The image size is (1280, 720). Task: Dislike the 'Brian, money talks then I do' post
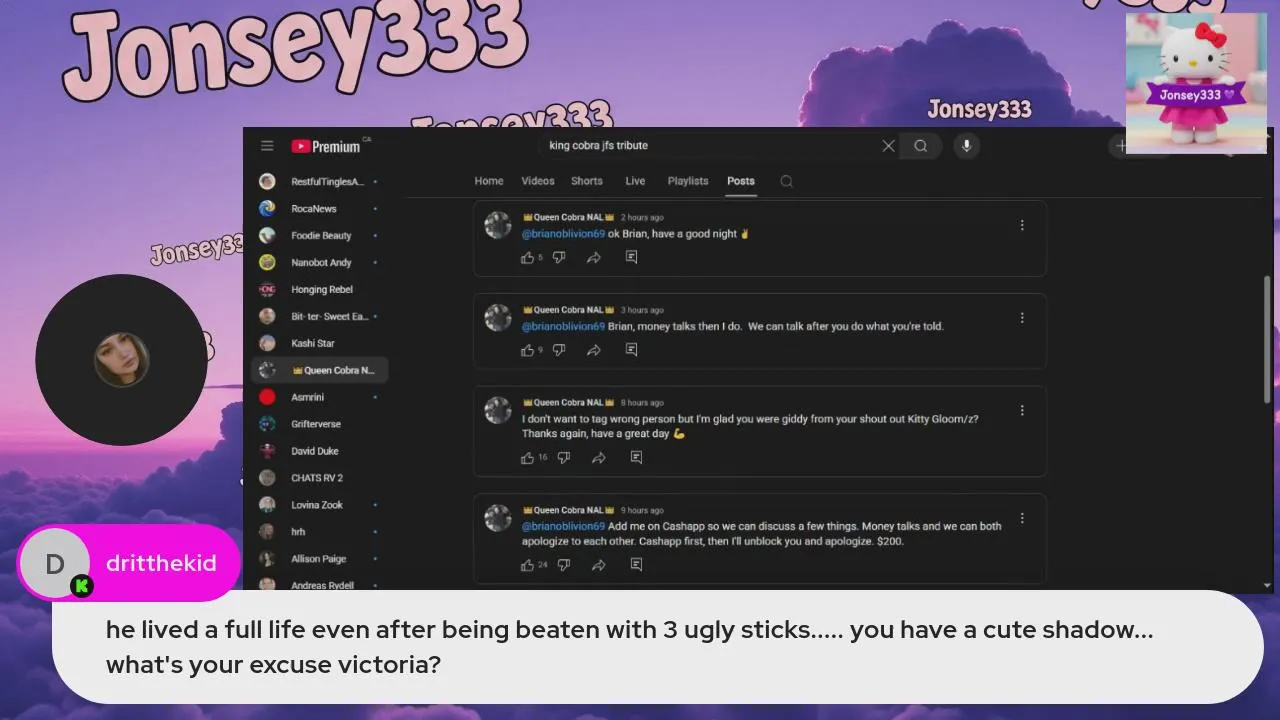coord(559,350)
